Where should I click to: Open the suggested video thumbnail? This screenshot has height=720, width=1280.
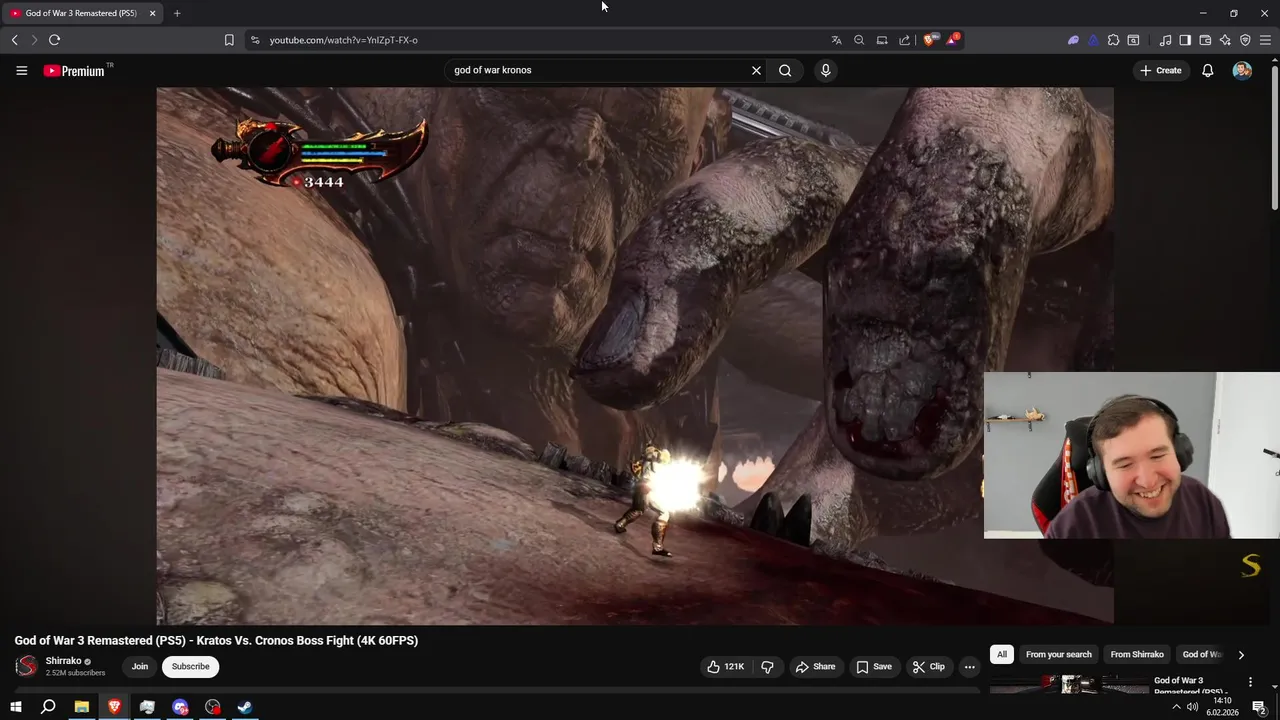tap(1069, 684)
